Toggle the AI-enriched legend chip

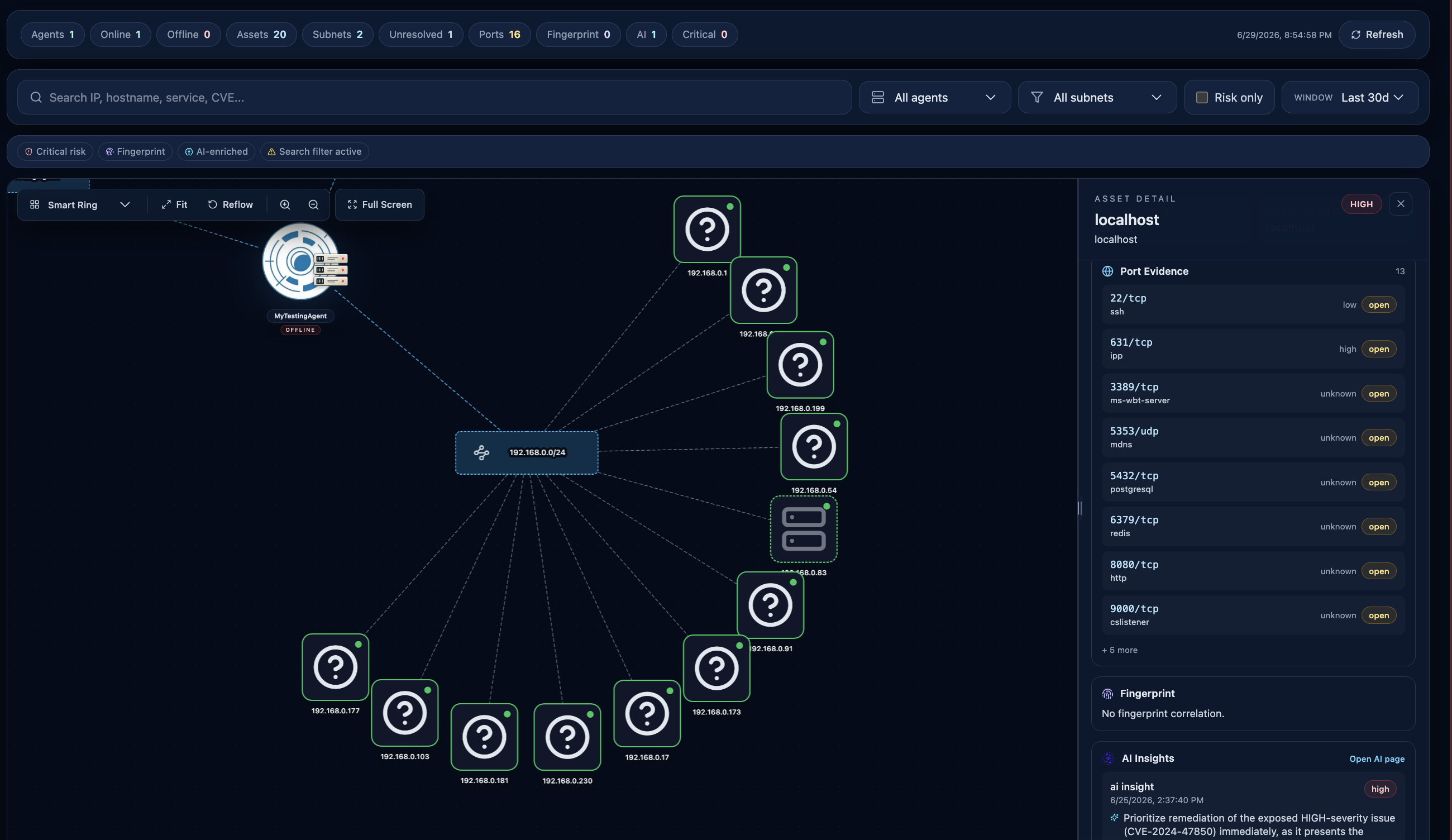pyautogui.click(x=216, y=151)
